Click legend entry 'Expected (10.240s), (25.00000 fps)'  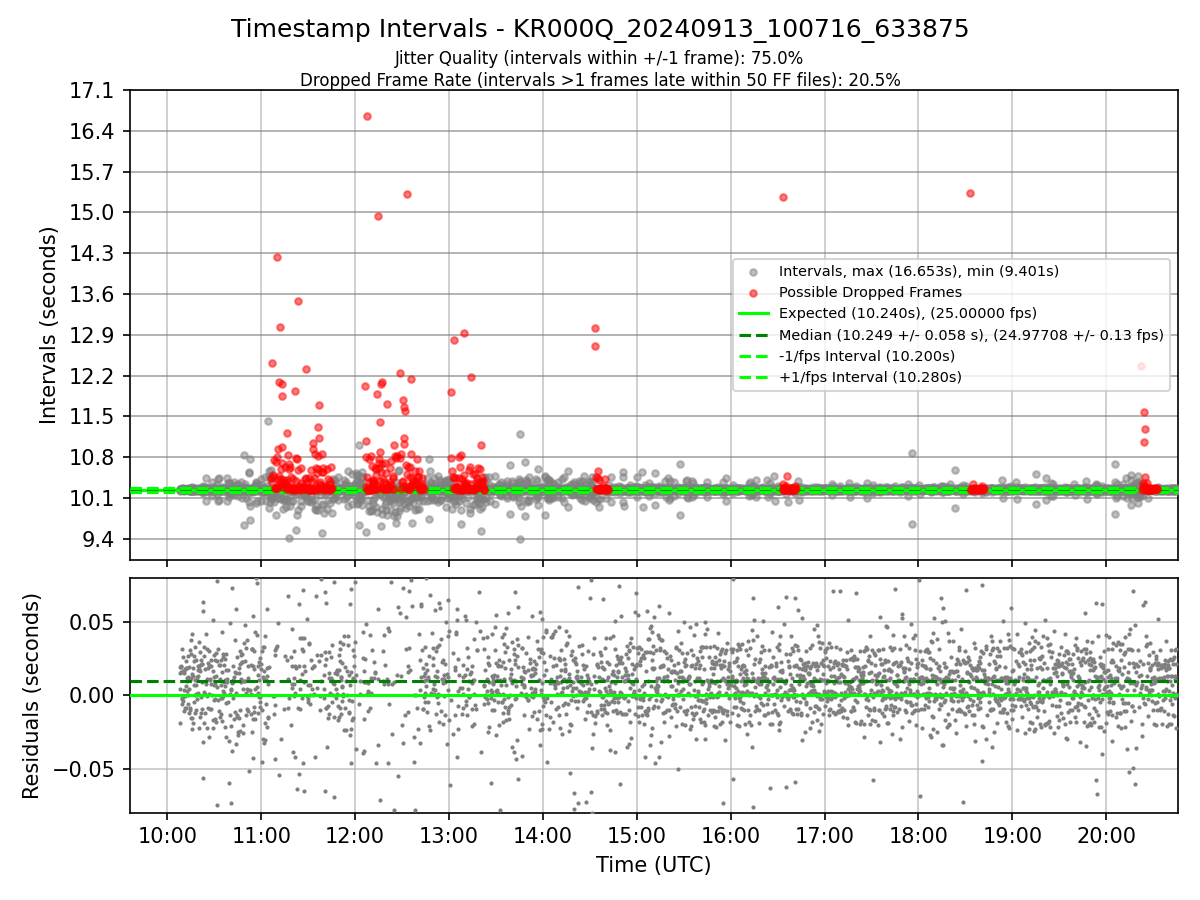(x=908, y=313)
